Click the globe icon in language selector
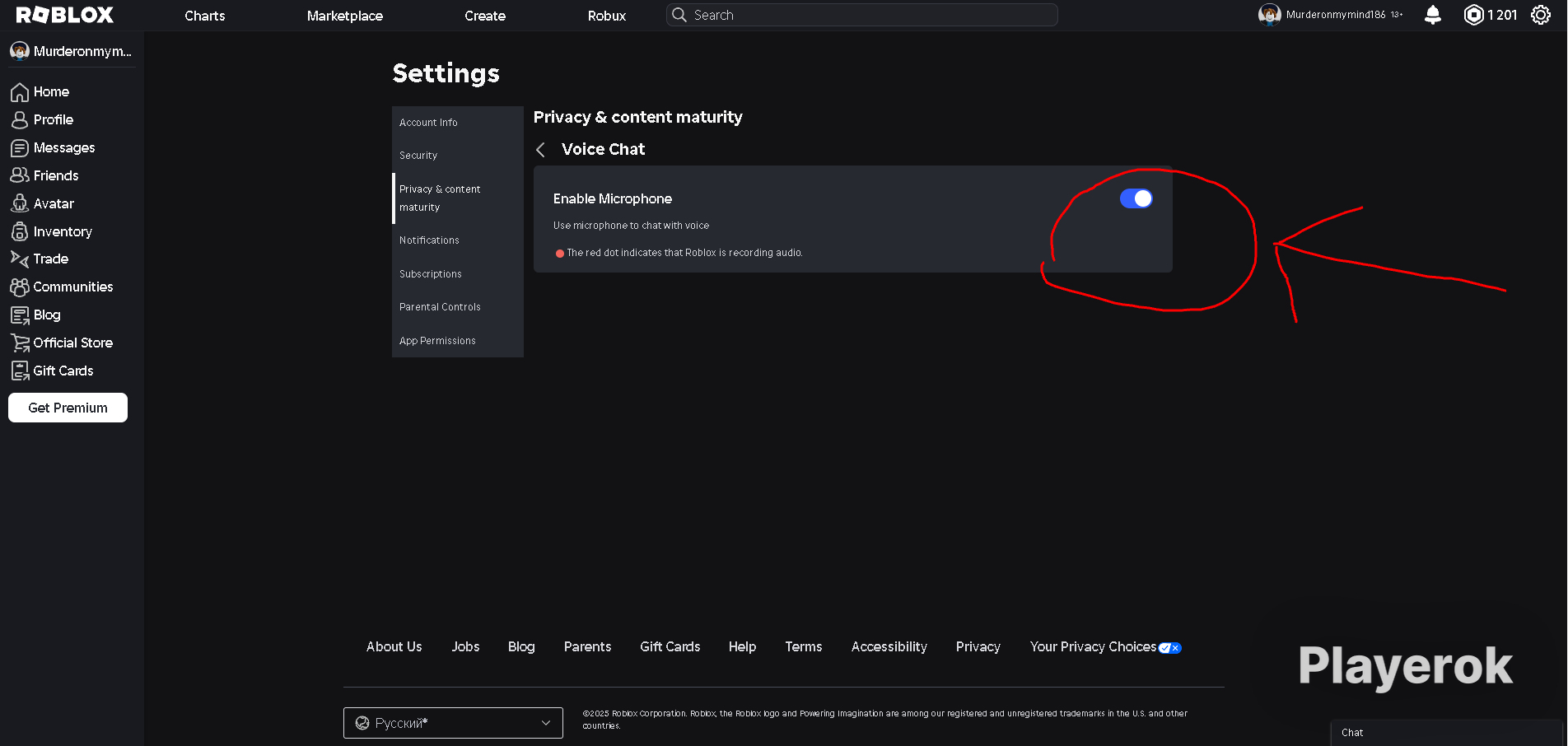The image size is (1568, 746). pos(362,723)
